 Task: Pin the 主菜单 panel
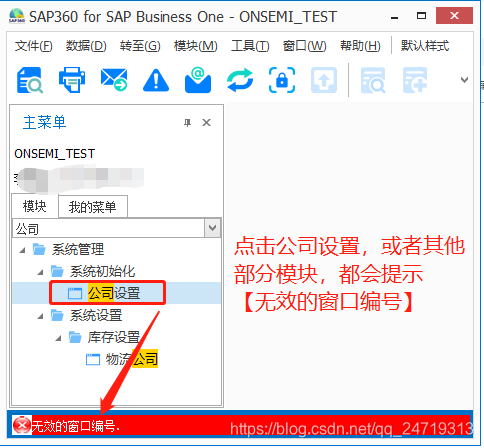click(188, 123)
